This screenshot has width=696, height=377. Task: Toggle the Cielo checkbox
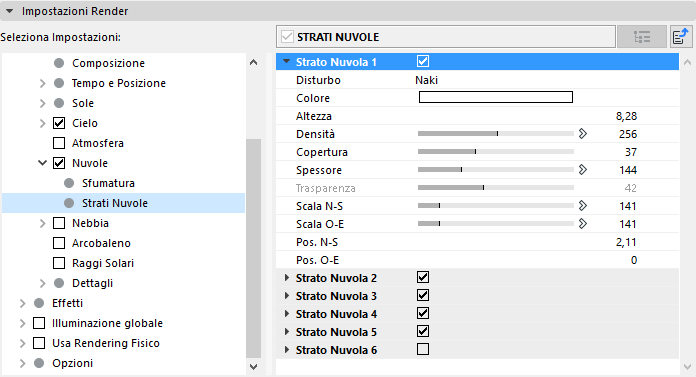[59, 123]
